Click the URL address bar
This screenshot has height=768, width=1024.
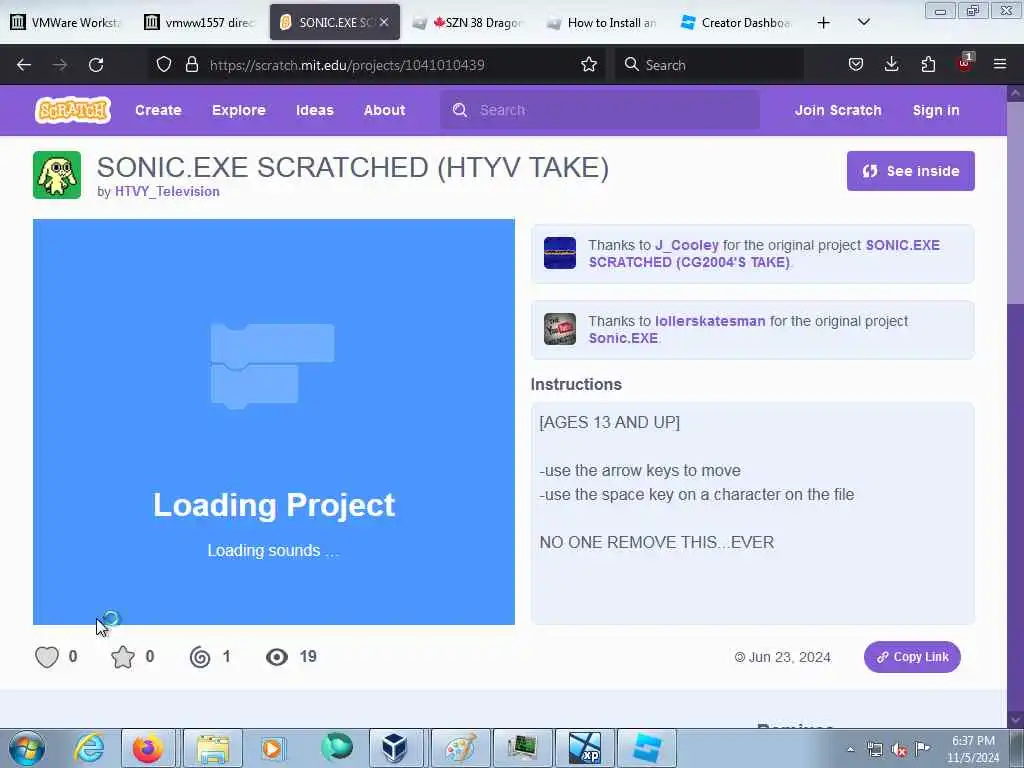pos(376,65)
